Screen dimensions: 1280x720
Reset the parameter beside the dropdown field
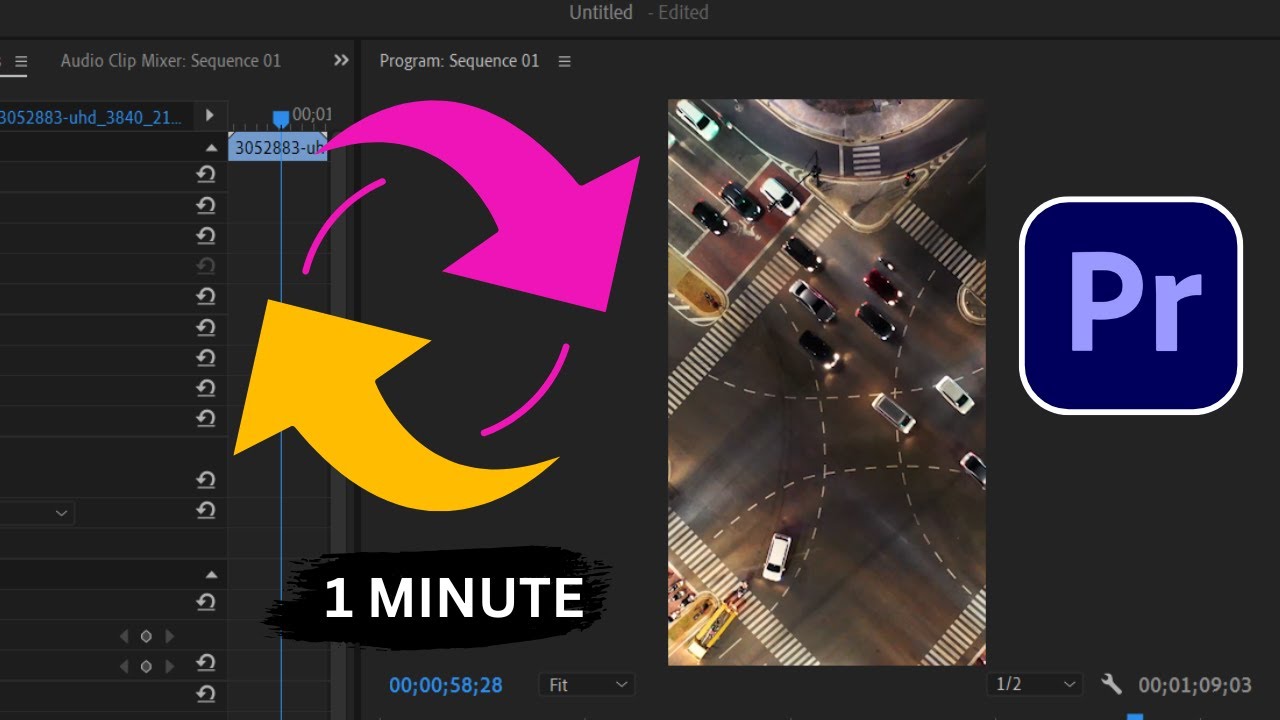206,511
